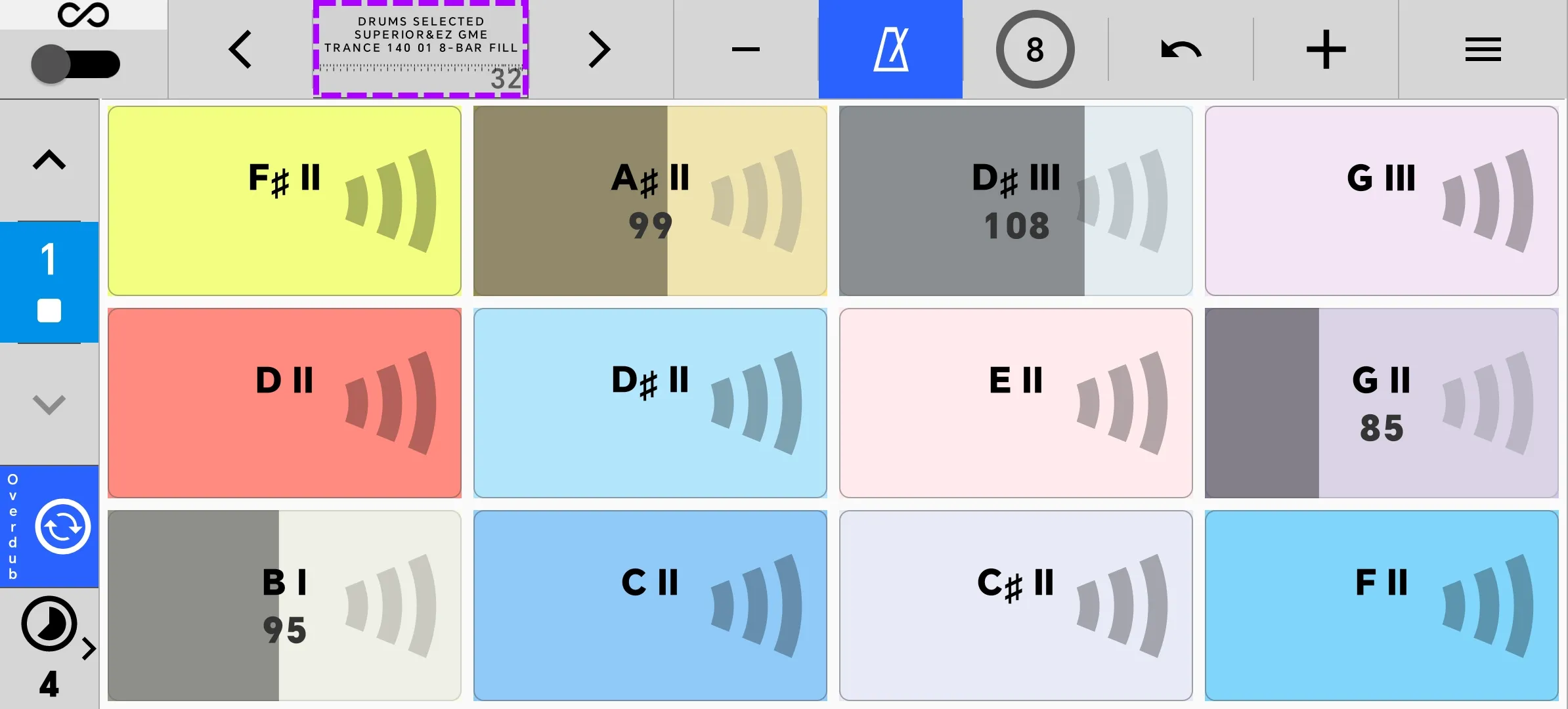The image size is (1568, 709).
Task: Select the Trance 140 8-Bar Fill pattern display
Action: (421, 49)
